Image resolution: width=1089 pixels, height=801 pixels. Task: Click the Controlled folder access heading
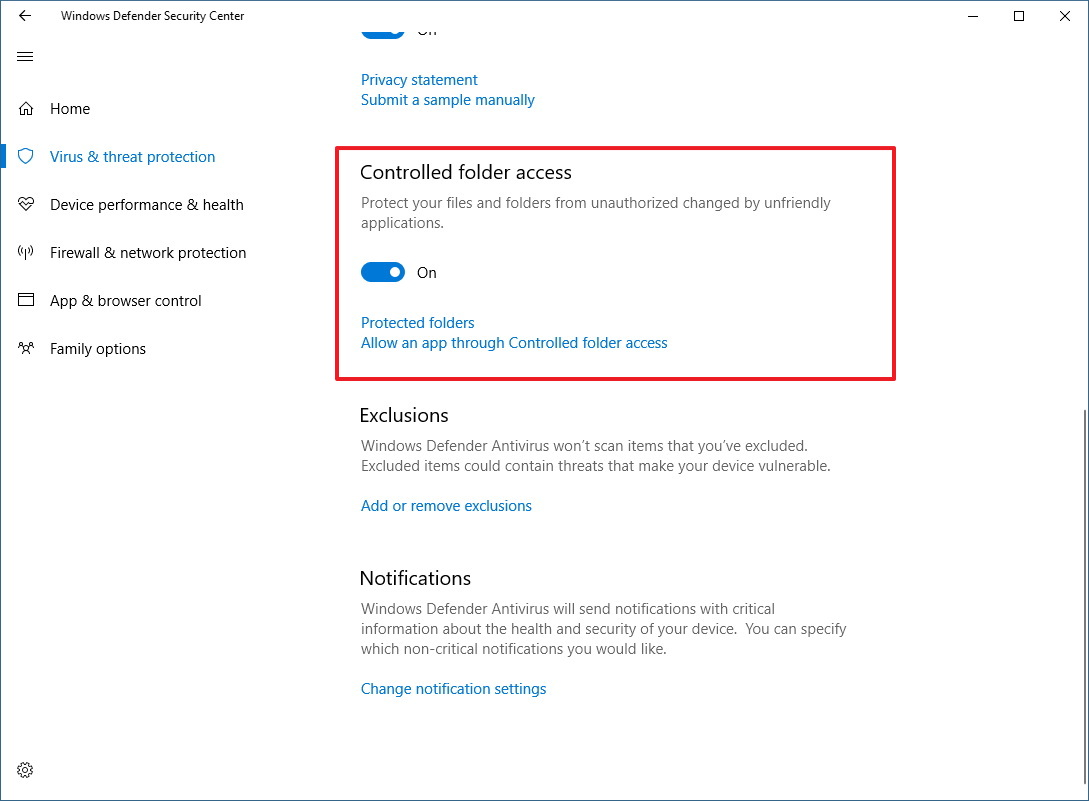coord(466,172)
